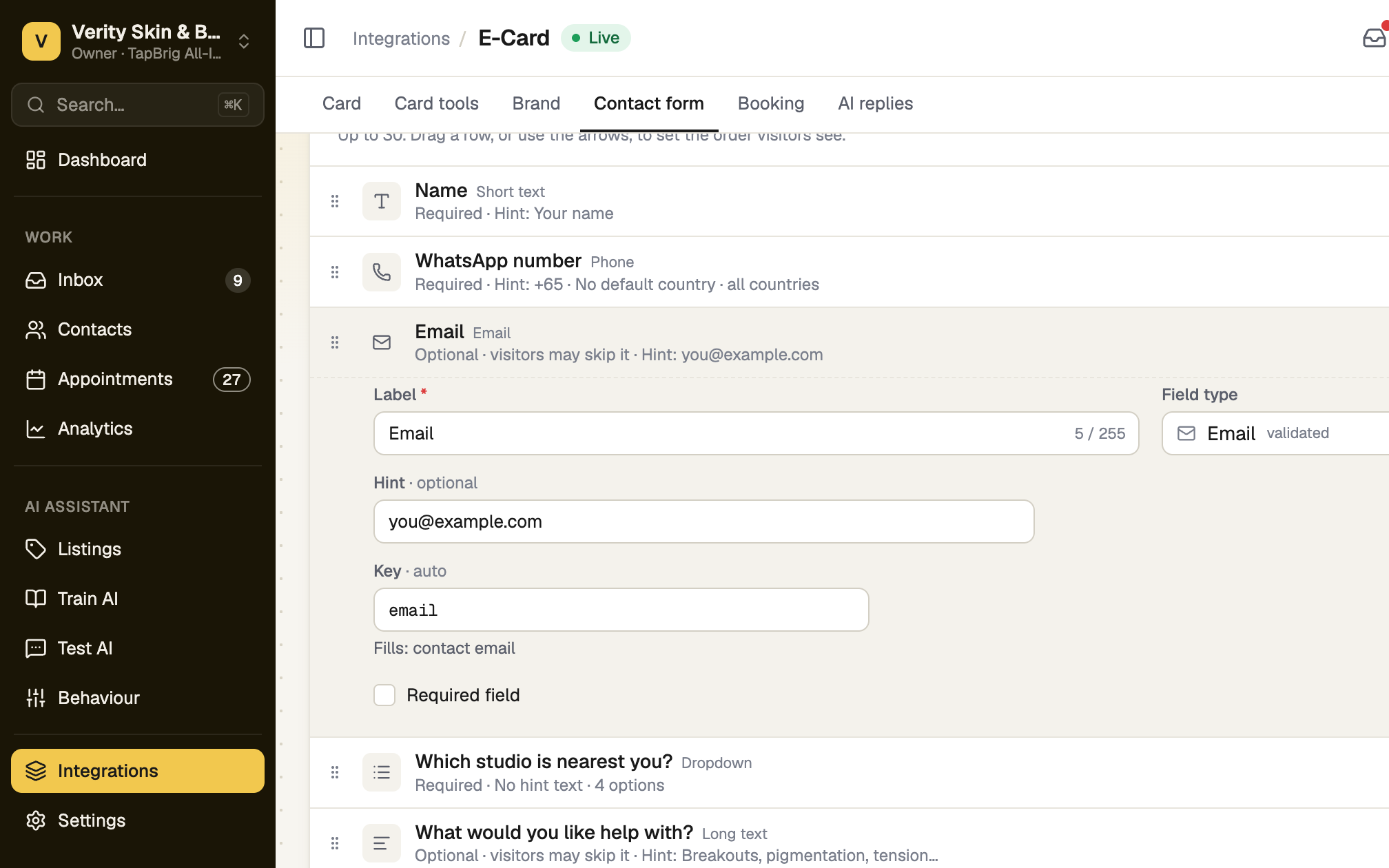Click the WhatsApp phone type icon
This screenshot has width=1389, height=868.
382,272
